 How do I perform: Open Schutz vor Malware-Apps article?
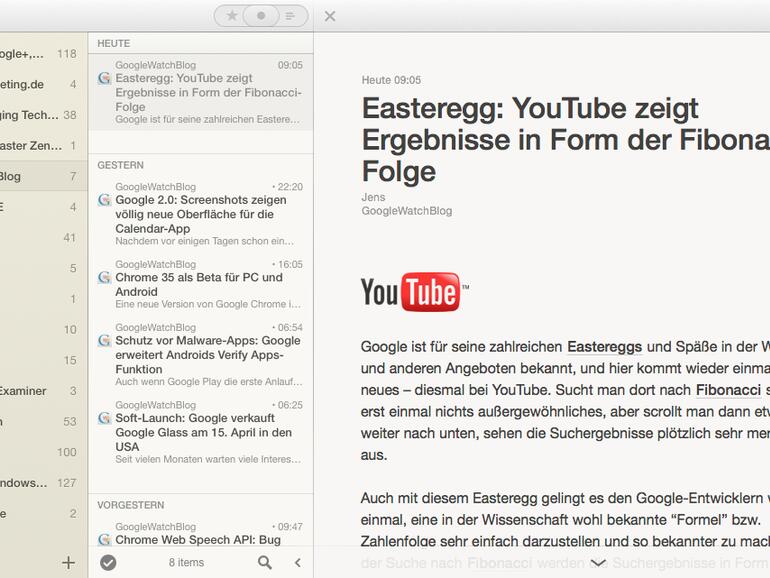point(201,355)
